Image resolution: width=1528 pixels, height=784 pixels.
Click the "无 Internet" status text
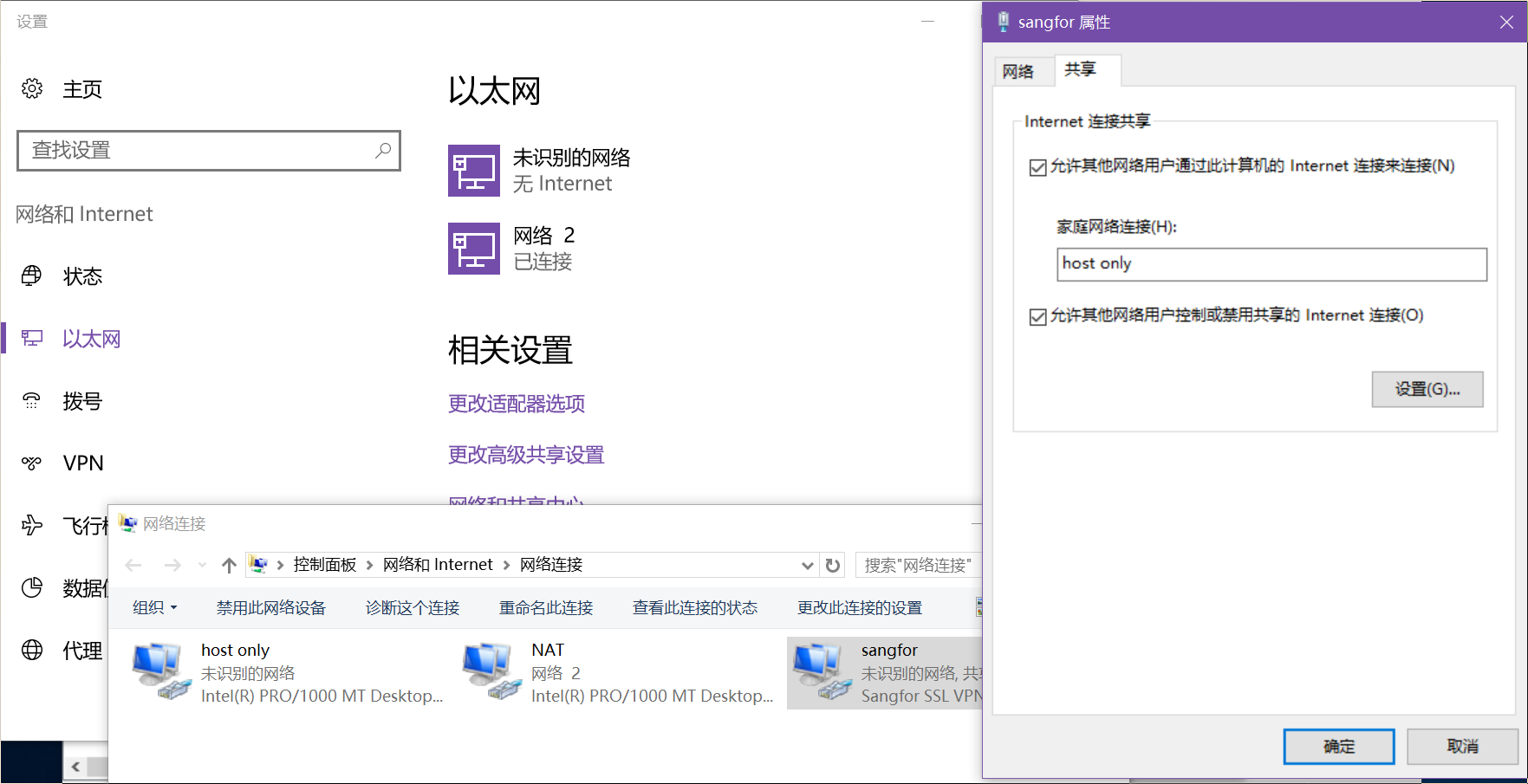click(562, 184)
